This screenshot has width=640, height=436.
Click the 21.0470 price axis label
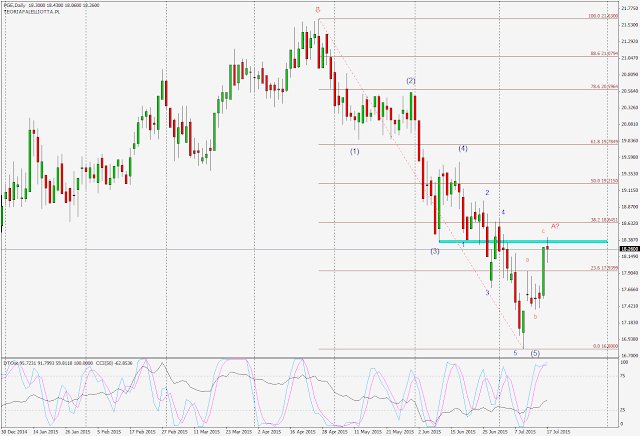pos(629,58)
